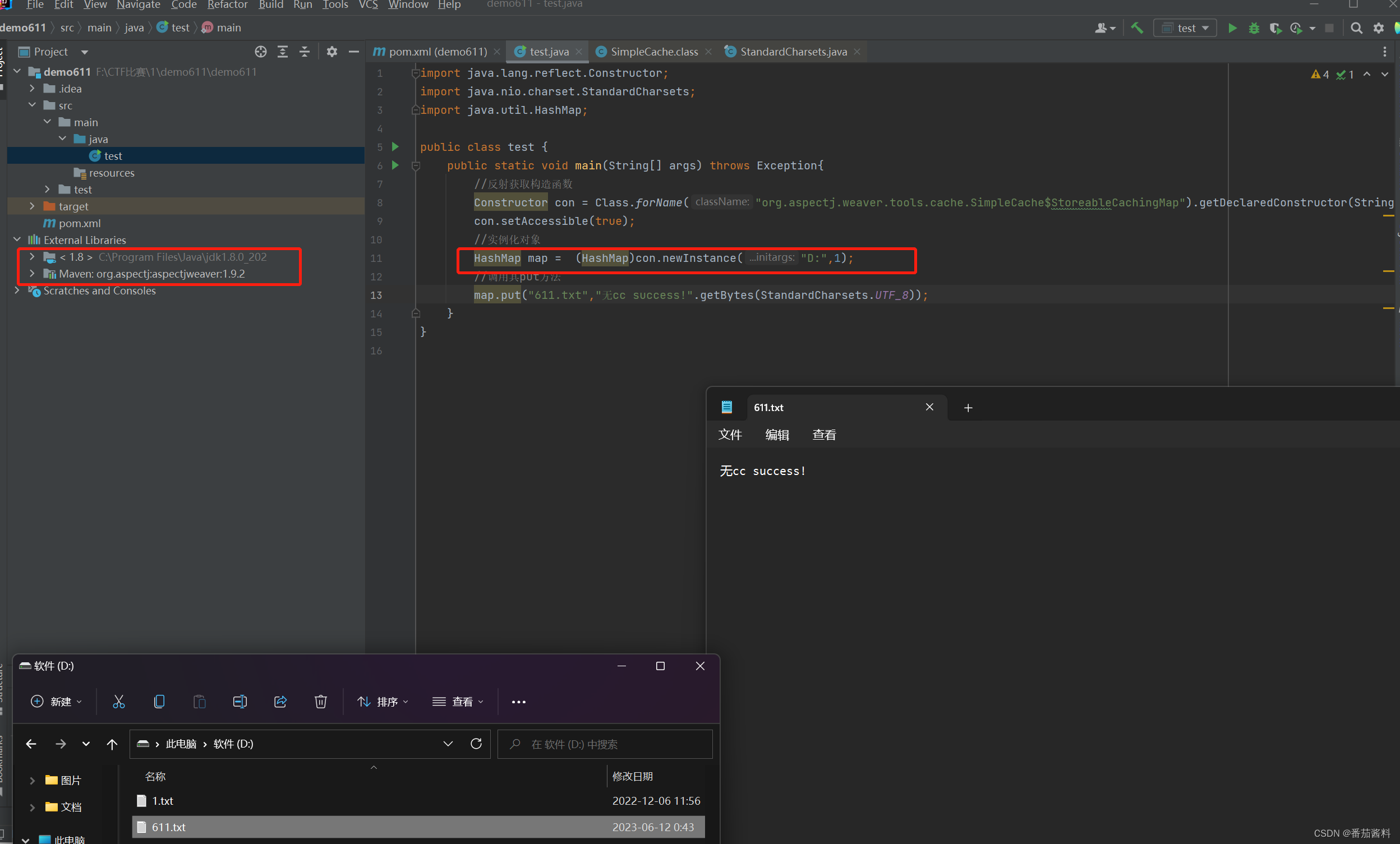The width and height of the screenshot is (1400, 844).
Task: Jump to next highlighted error arrow
Action: (x=1385, y=75)
